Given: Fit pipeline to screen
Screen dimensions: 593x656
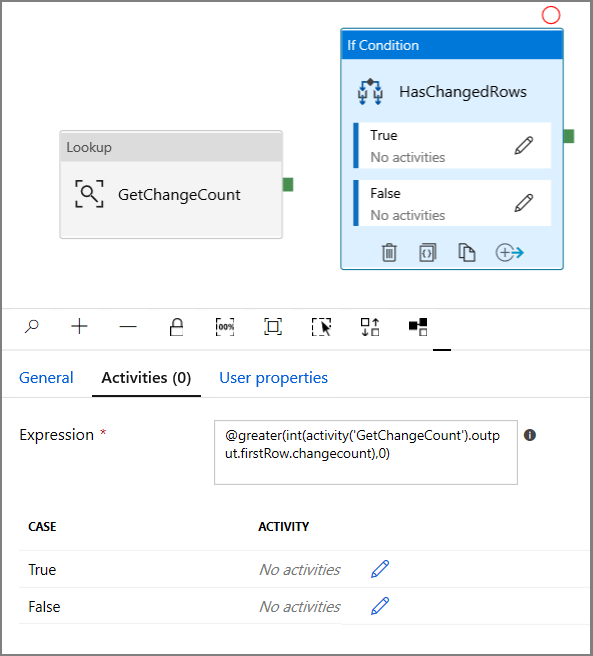Looking at the screenshot, I should (273, 327).
